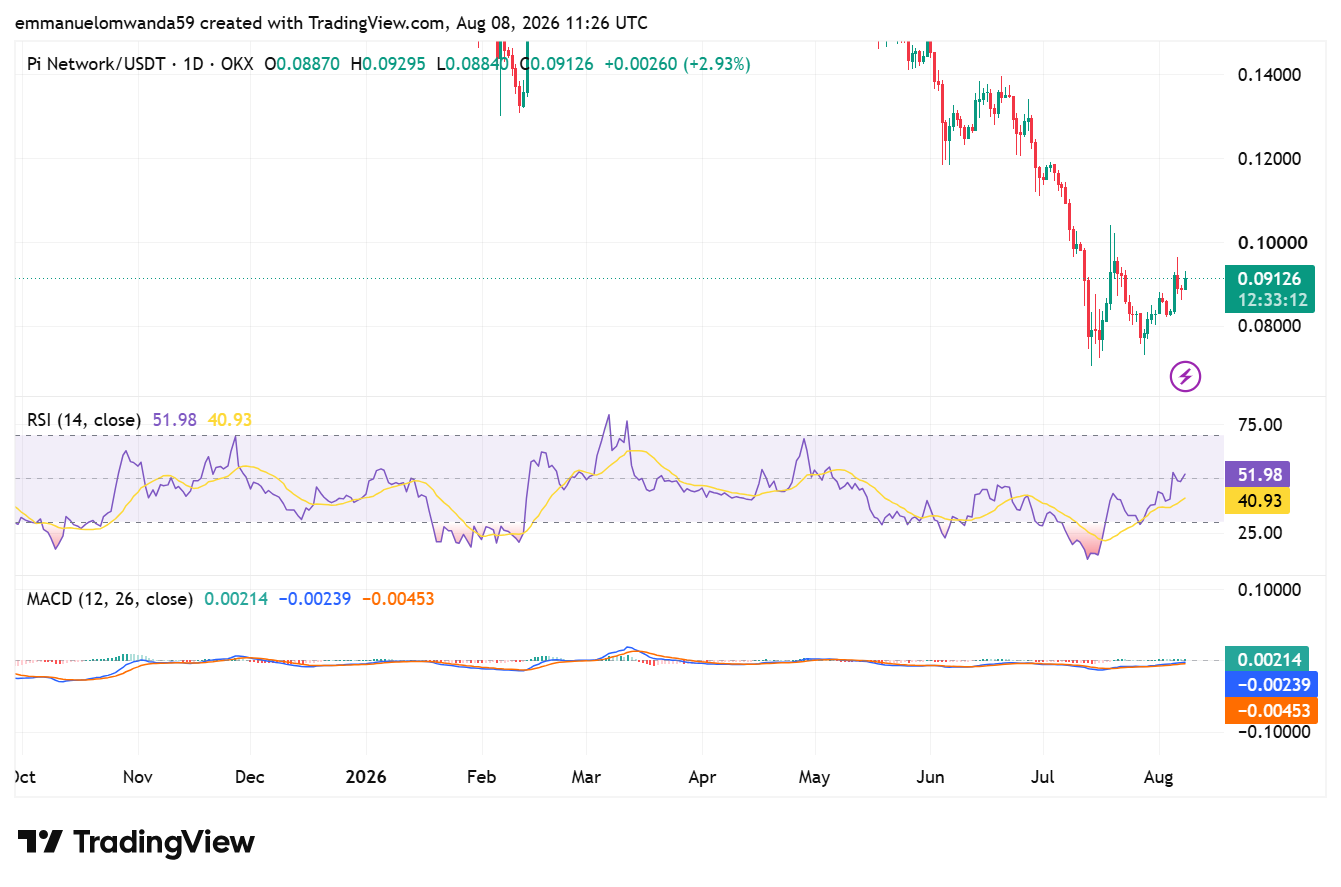This screenshot has width=1341, height=887.
Task: Click the green 0.09126 current price tag
Action: click(1271, 289)
